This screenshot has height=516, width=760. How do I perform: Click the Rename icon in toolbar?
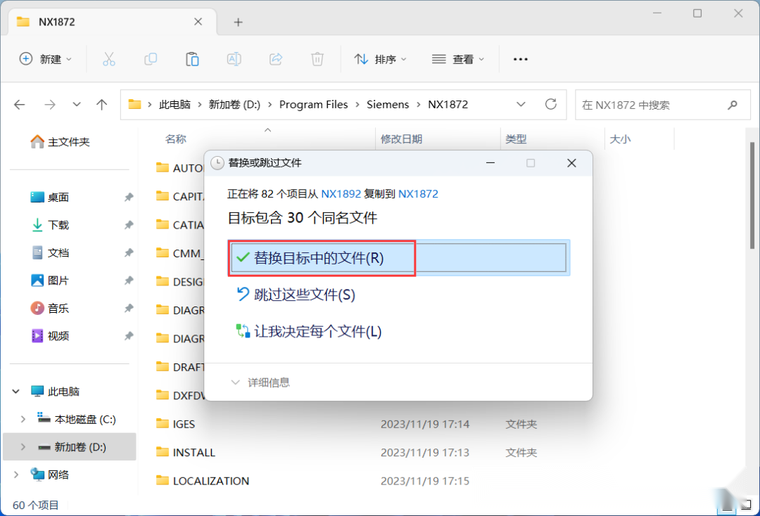click(234, 59)
